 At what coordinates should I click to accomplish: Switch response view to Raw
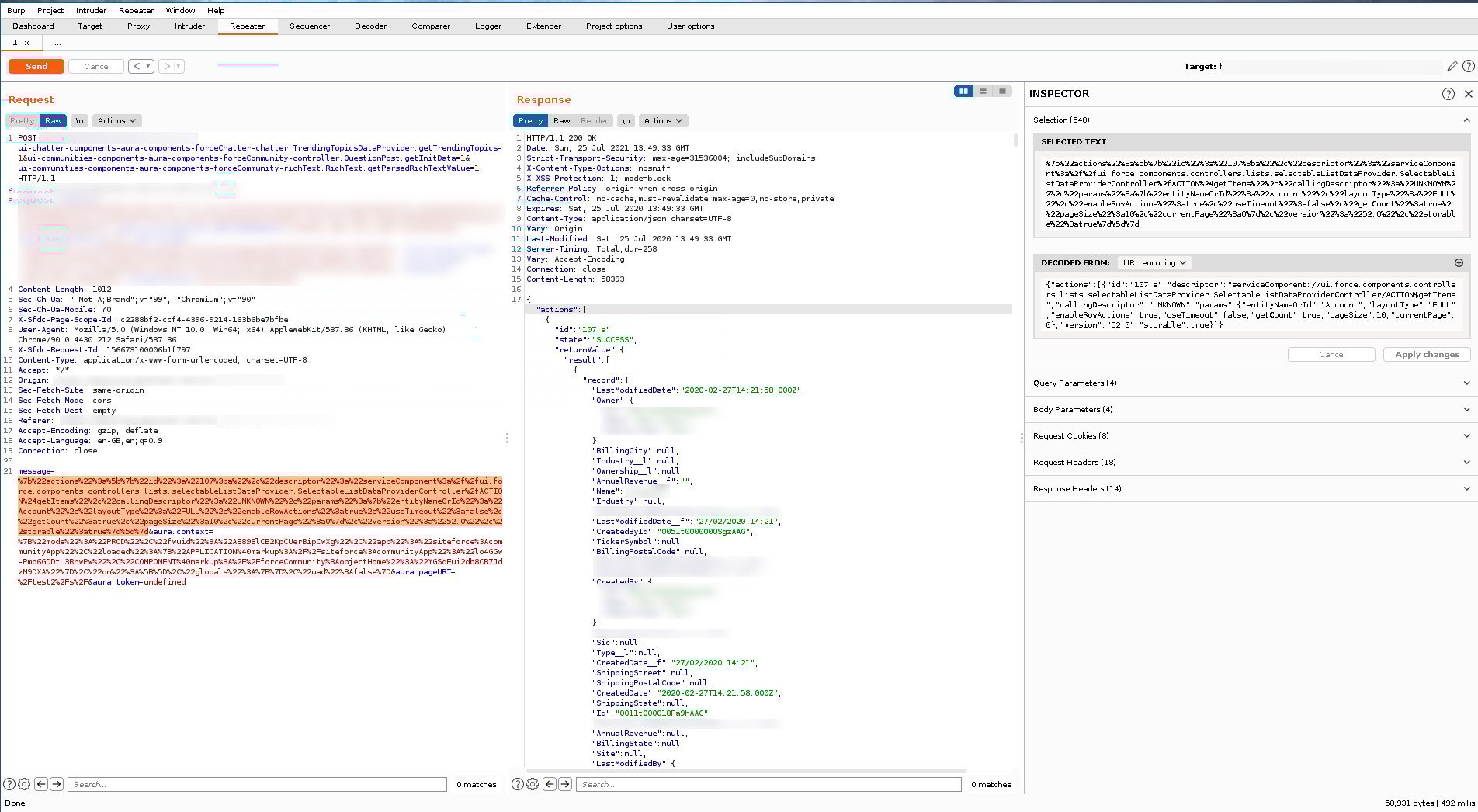pyautogui.click(x=561, y=121)
